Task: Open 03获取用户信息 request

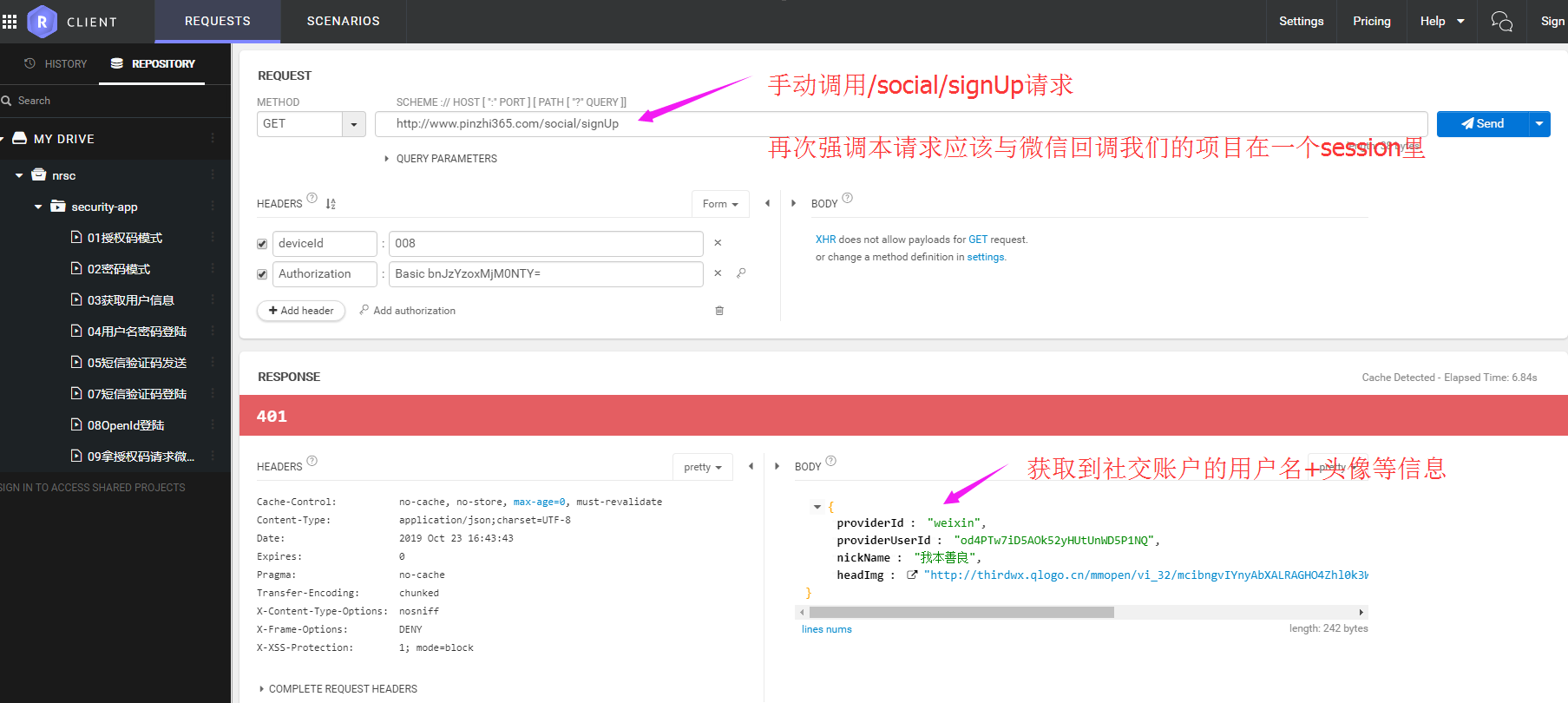Action: [122, 300]
